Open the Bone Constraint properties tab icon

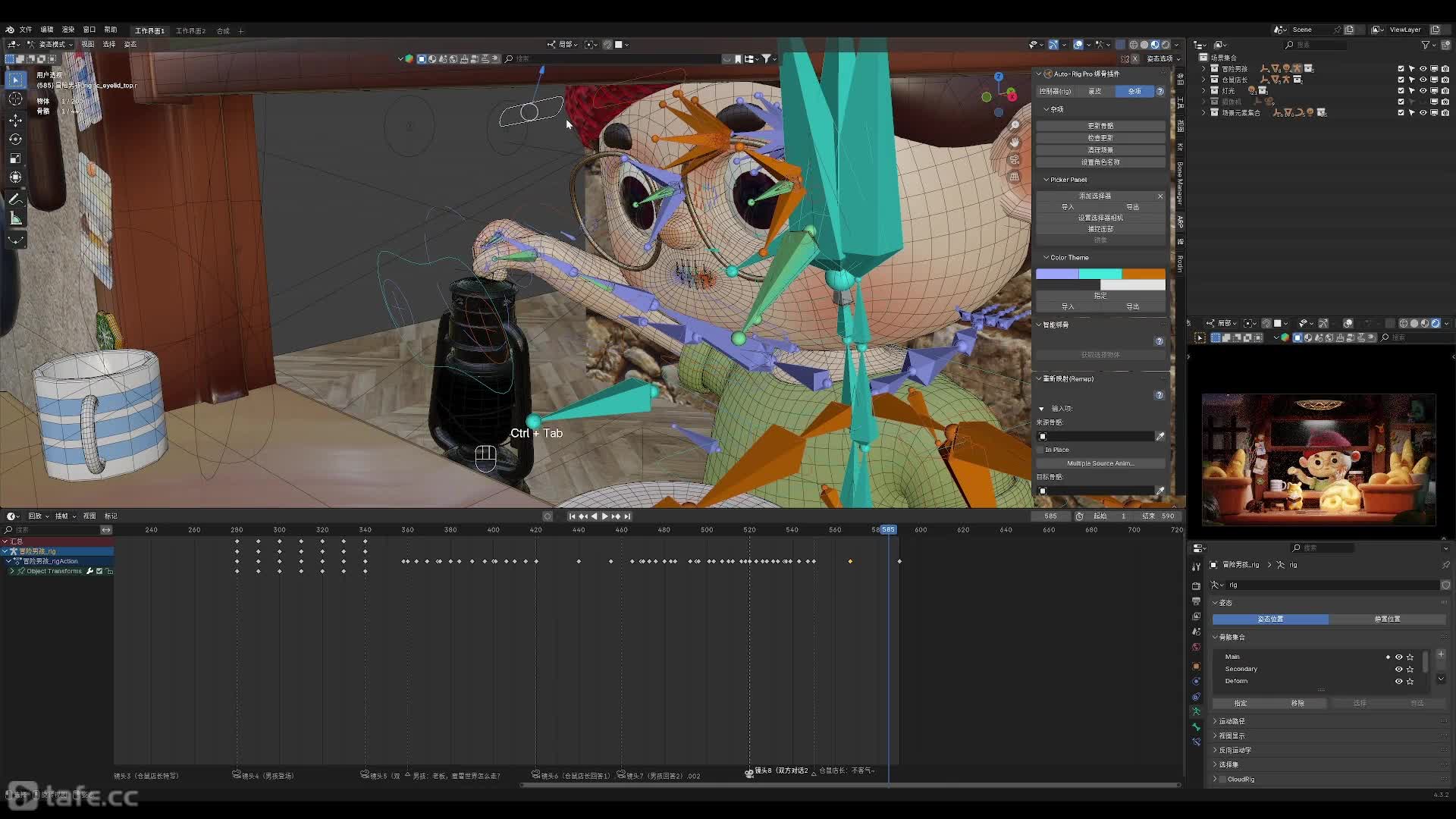click(1196, 742)
